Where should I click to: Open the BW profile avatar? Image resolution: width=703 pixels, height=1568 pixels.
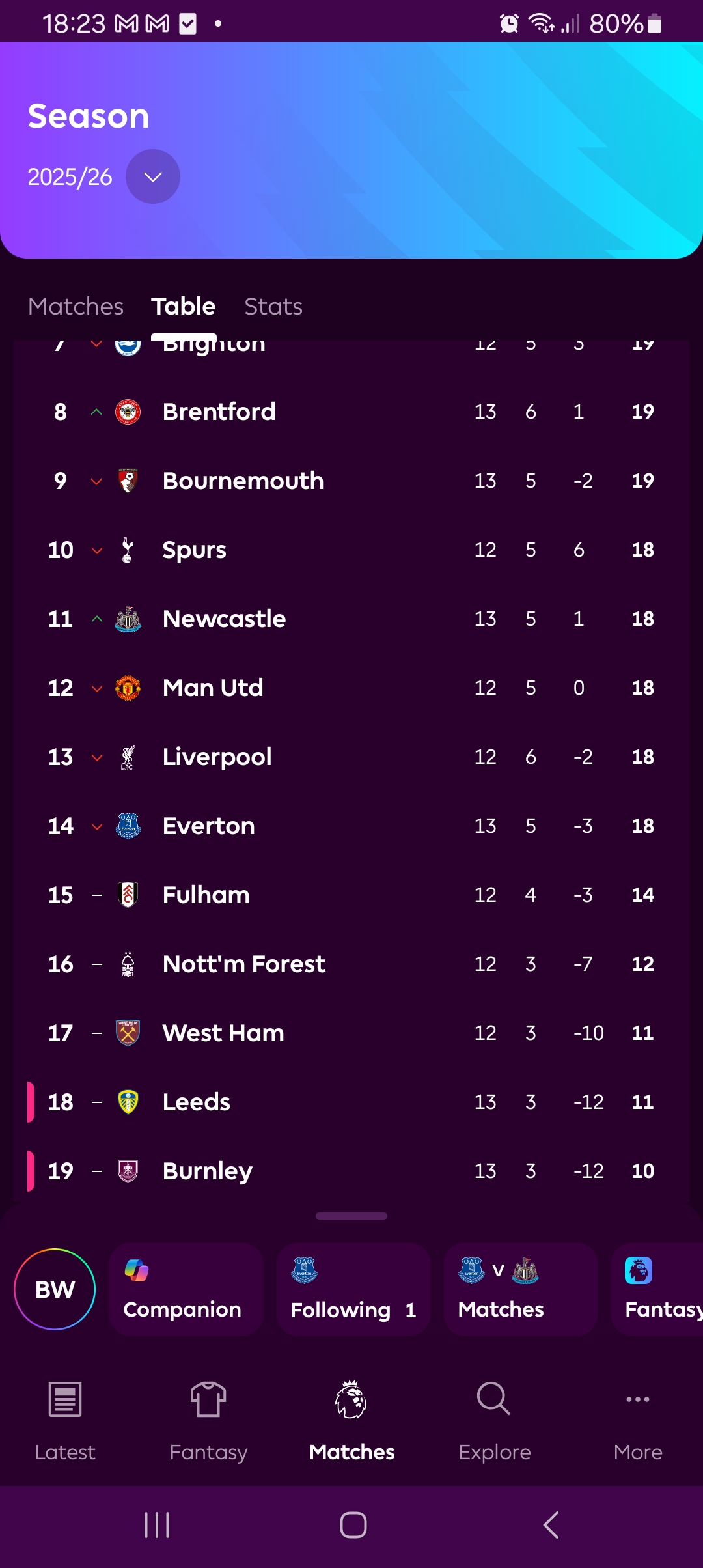click(55, 1289)
